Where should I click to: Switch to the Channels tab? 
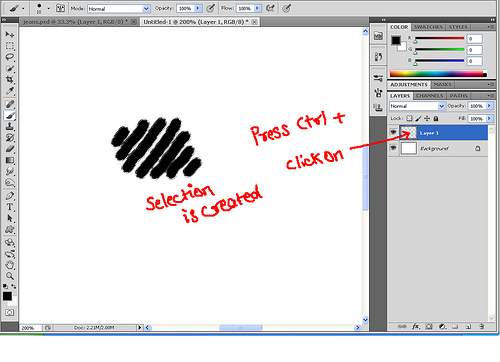pos(430,96)
